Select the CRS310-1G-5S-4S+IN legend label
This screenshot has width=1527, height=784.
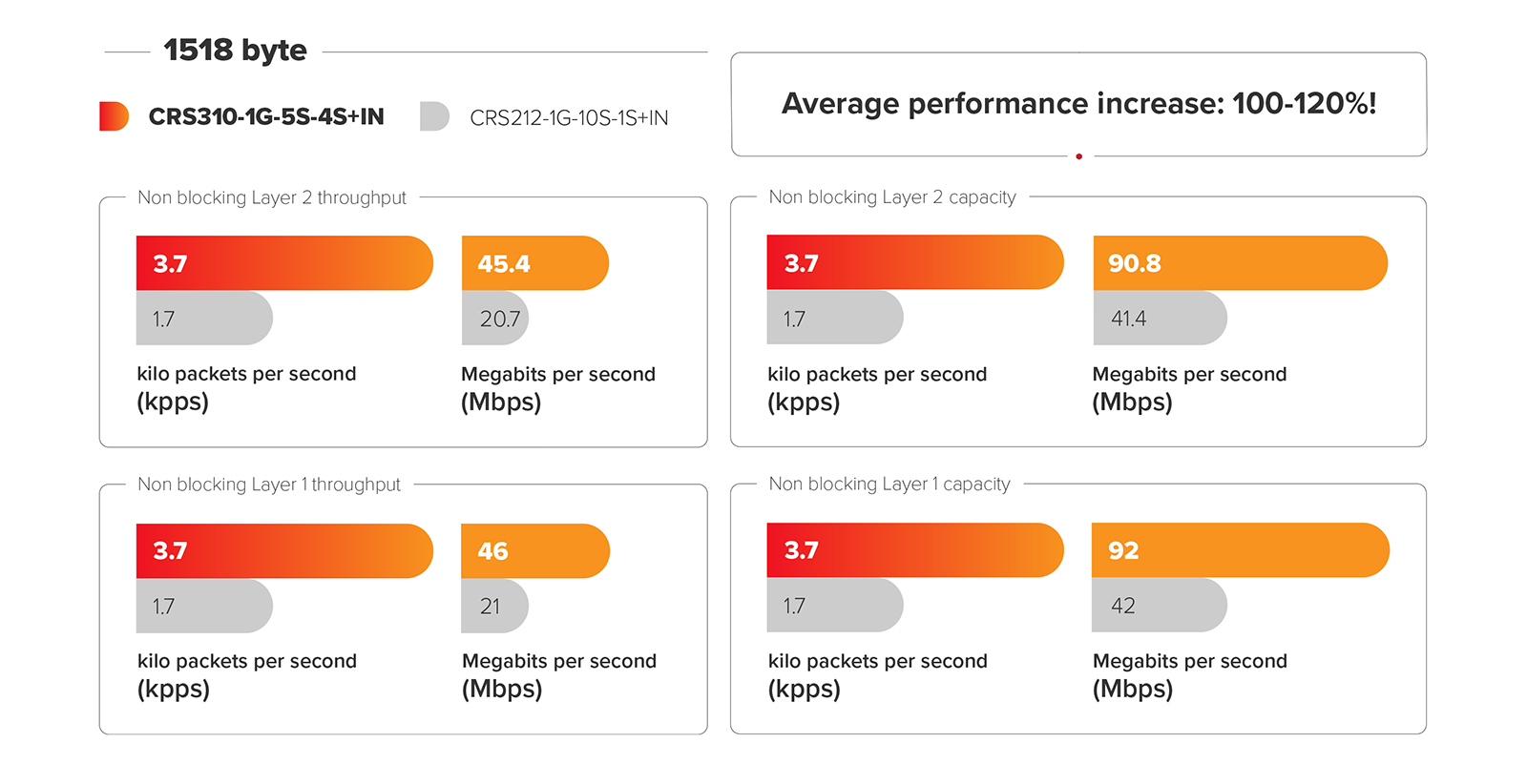click(266, 117)
